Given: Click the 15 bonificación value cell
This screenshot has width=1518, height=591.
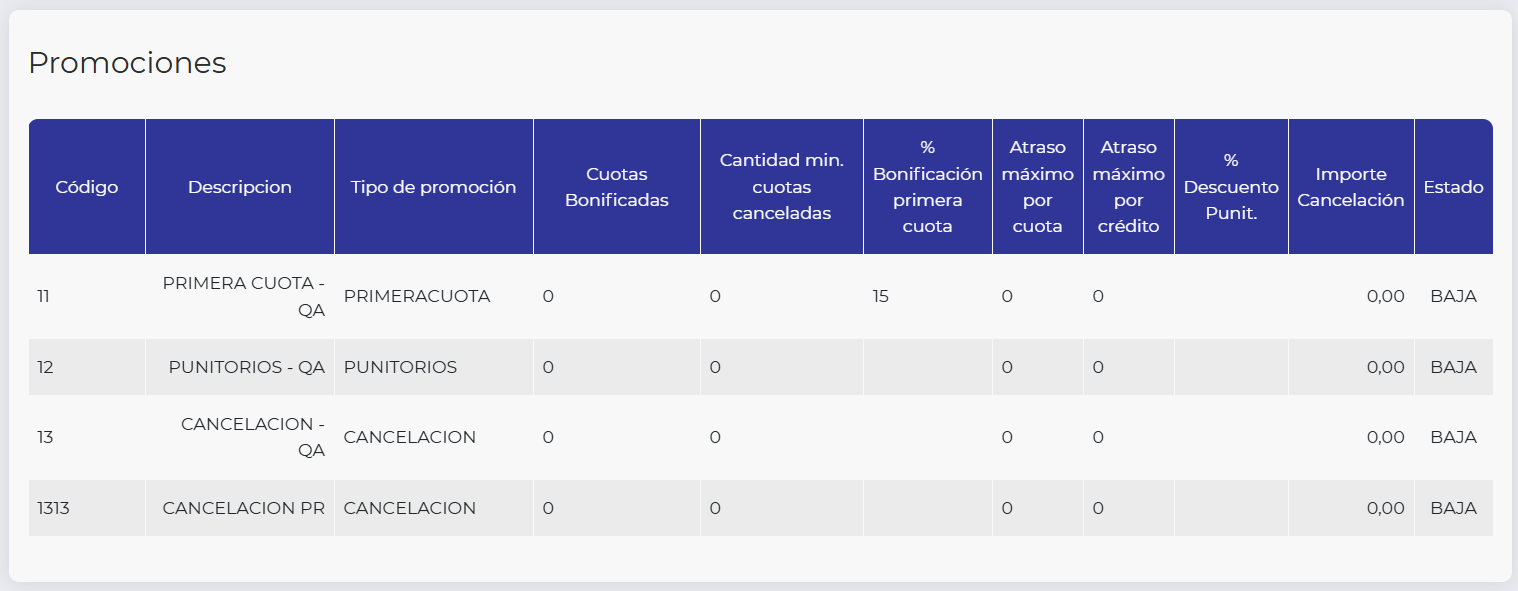Looking at the screenshot, I should [x=880, y=297].
